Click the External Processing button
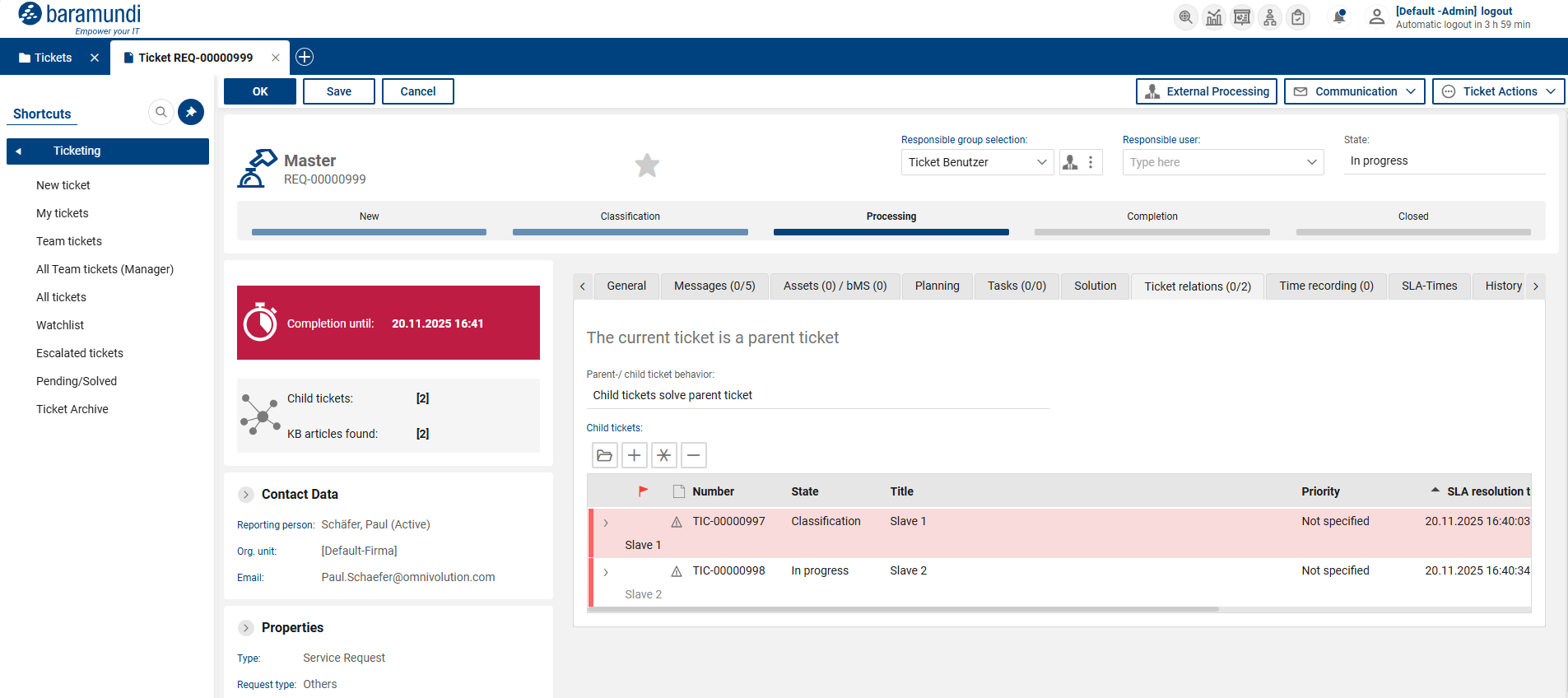 pos(1206,91)
